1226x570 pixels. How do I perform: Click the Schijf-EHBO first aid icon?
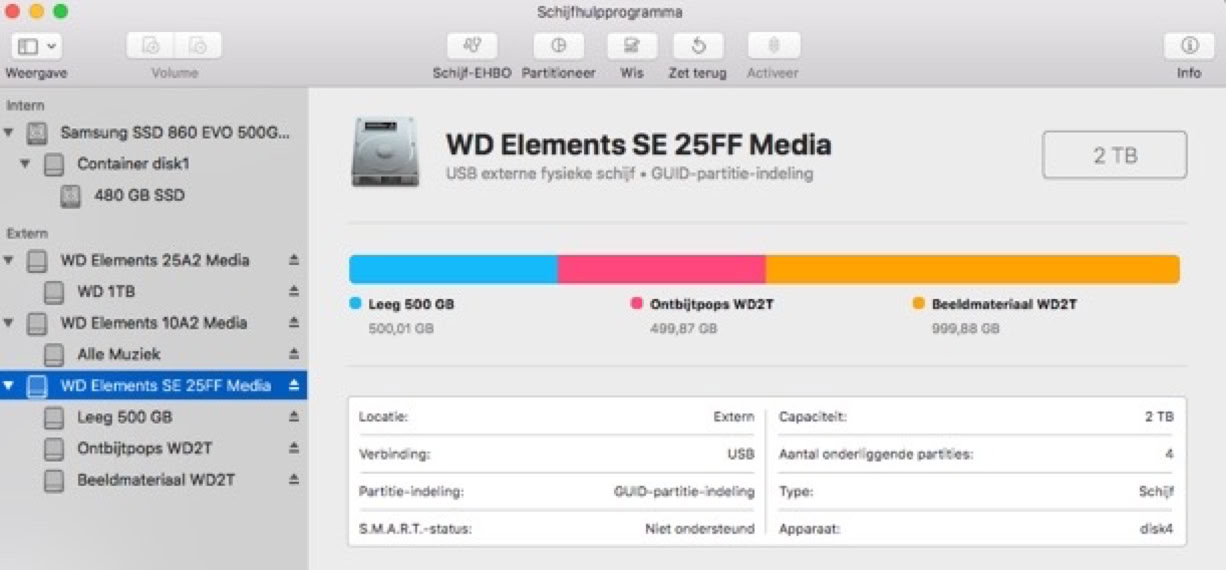coord(472,46)
